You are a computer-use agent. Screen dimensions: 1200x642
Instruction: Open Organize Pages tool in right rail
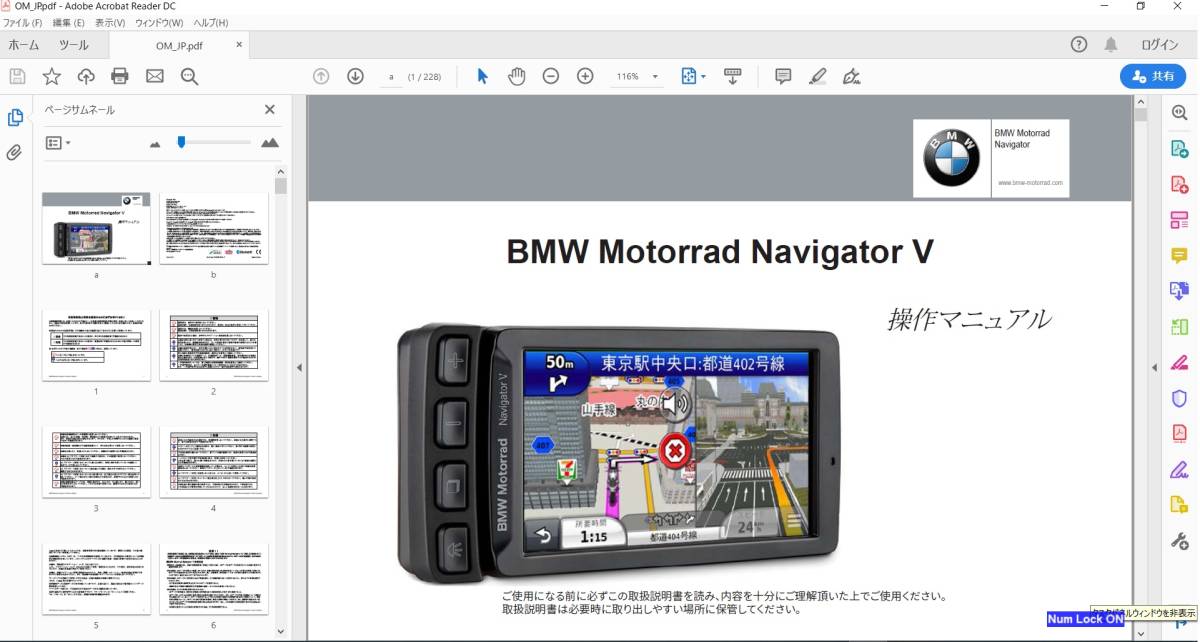click(x=1180, y=220)
